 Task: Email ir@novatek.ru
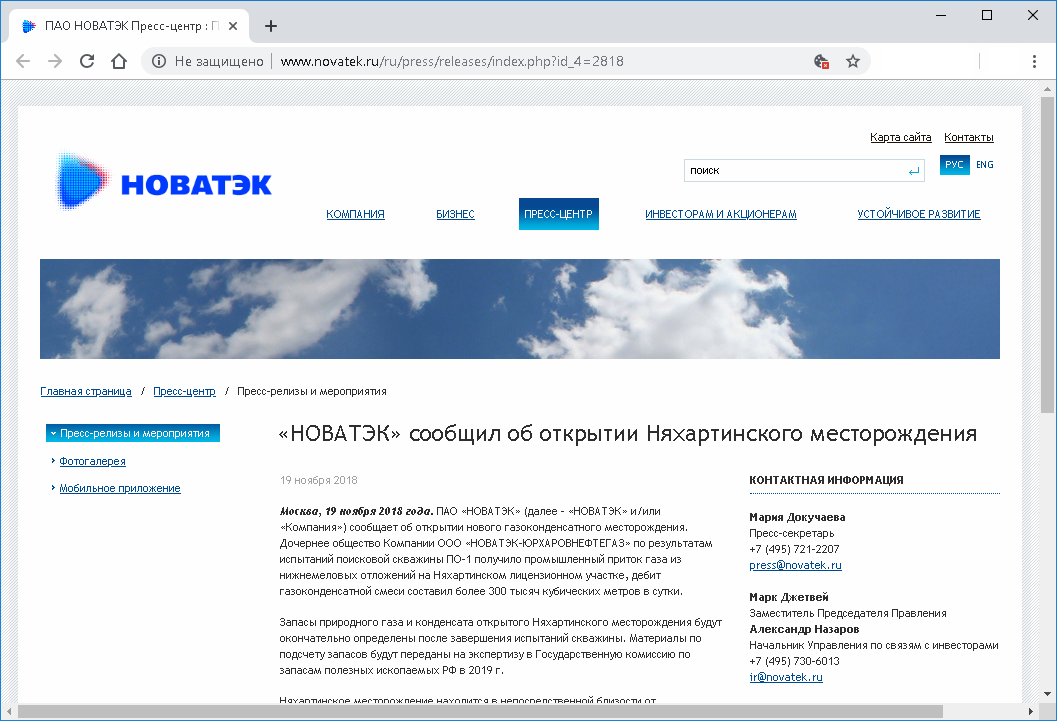[x=786, y=677]
